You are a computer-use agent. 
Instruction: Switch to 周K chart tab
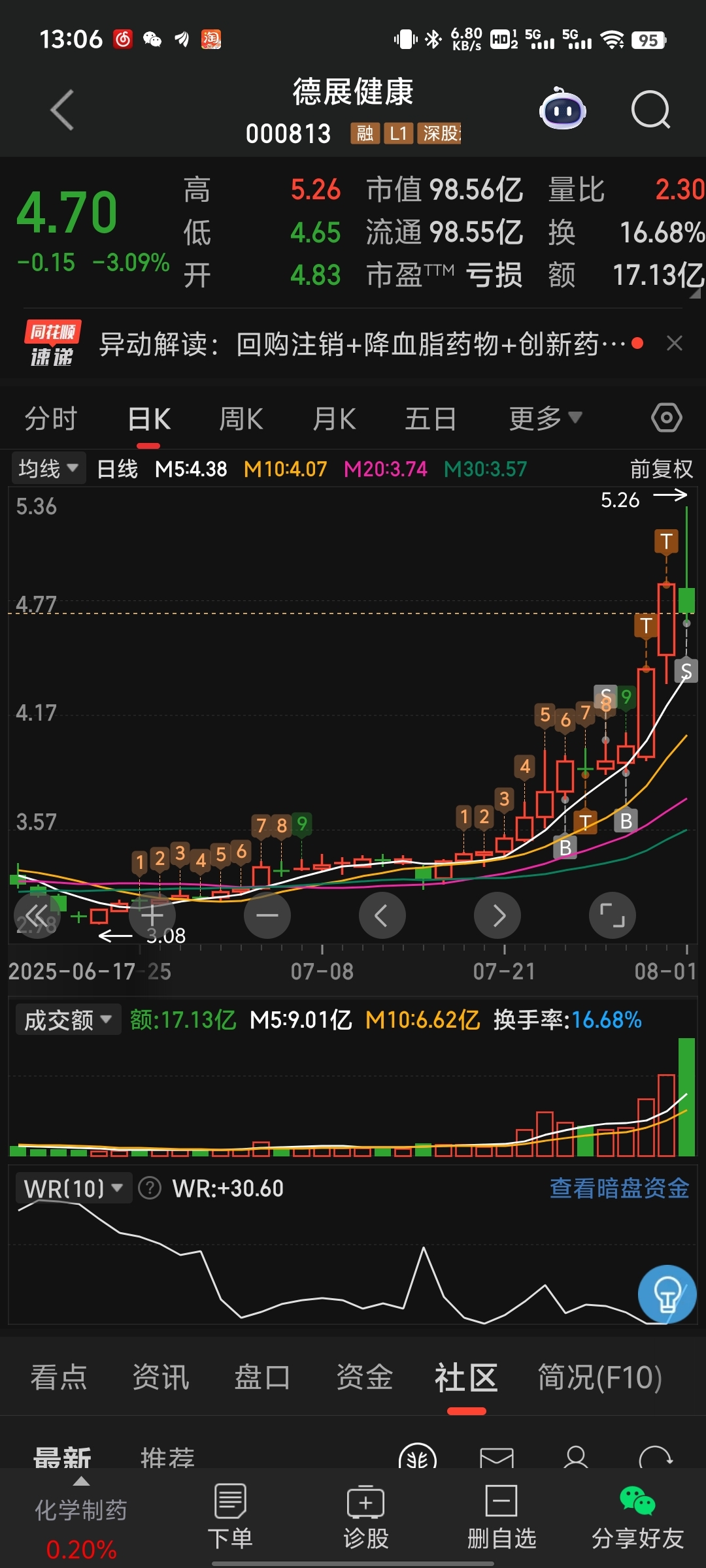[241, 419]
